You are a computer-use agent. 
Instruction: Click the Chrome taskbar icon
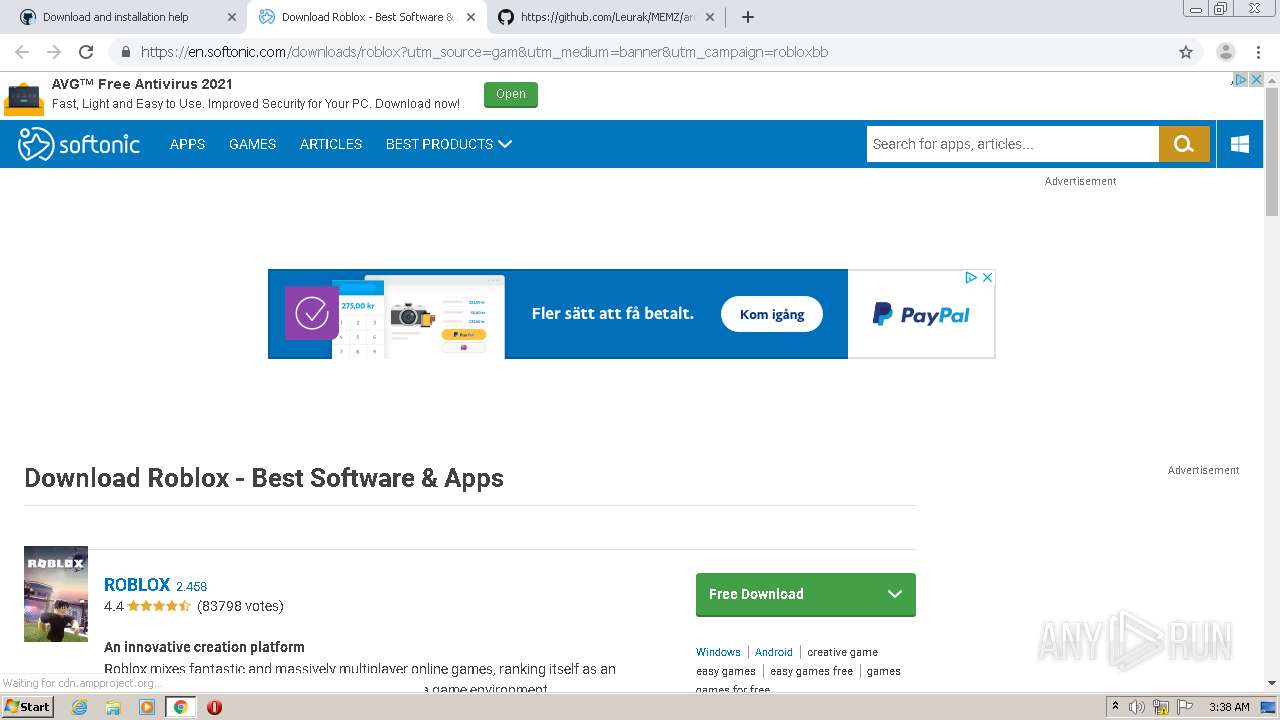coord(180,707)
